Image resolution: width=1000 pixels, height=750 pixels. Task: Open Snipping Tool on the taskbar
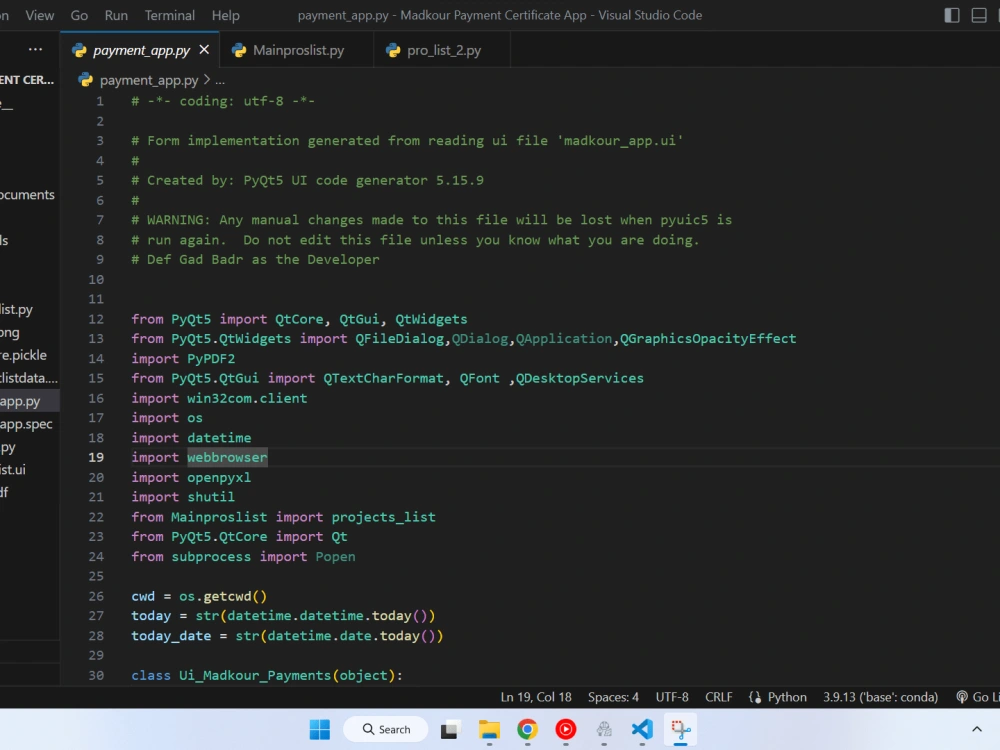[x=680, y=729]
